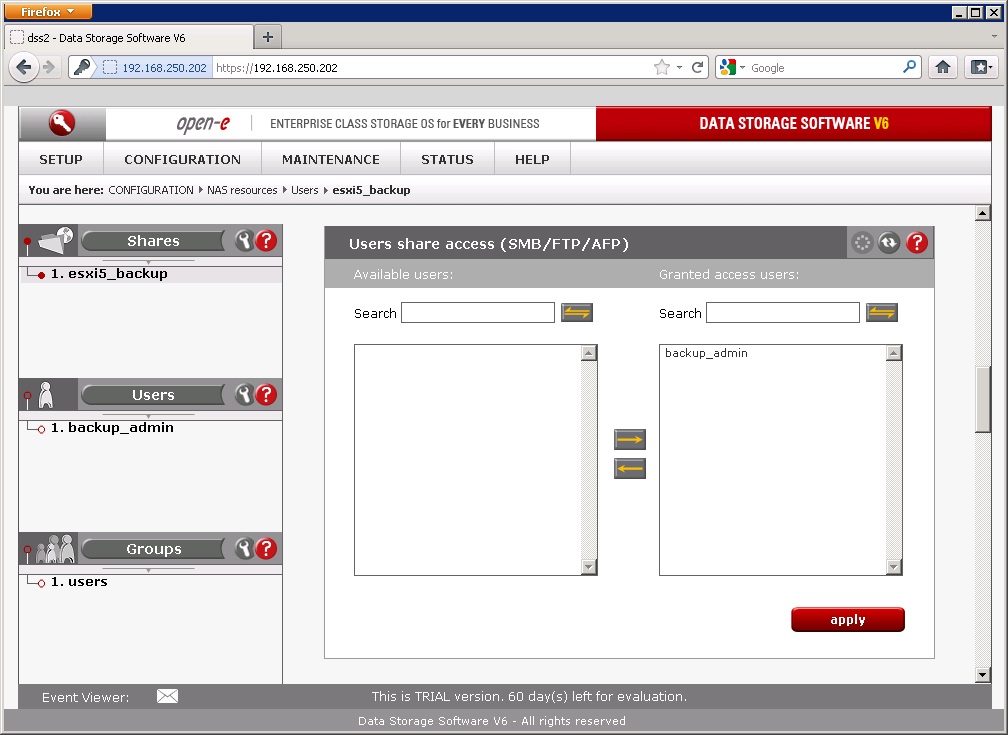The height and width of the screenshot is (735, 1008).
Task: Open Users settings wrench icon
Action: [244, 394]
